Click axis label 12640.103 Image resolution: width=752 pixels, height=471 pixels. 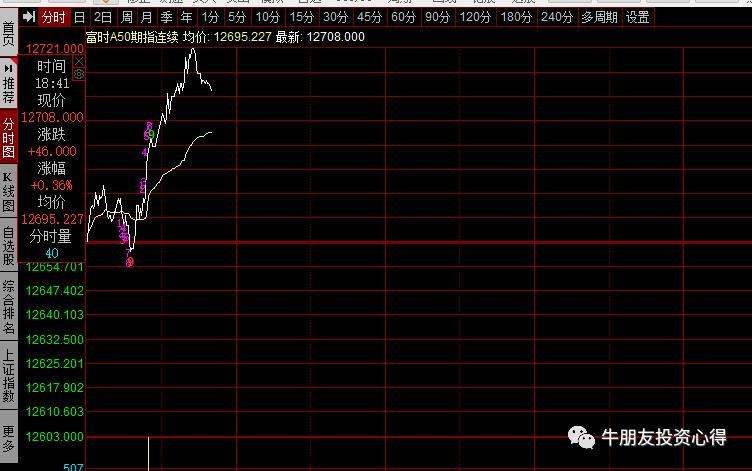click(x=55, y=315)
